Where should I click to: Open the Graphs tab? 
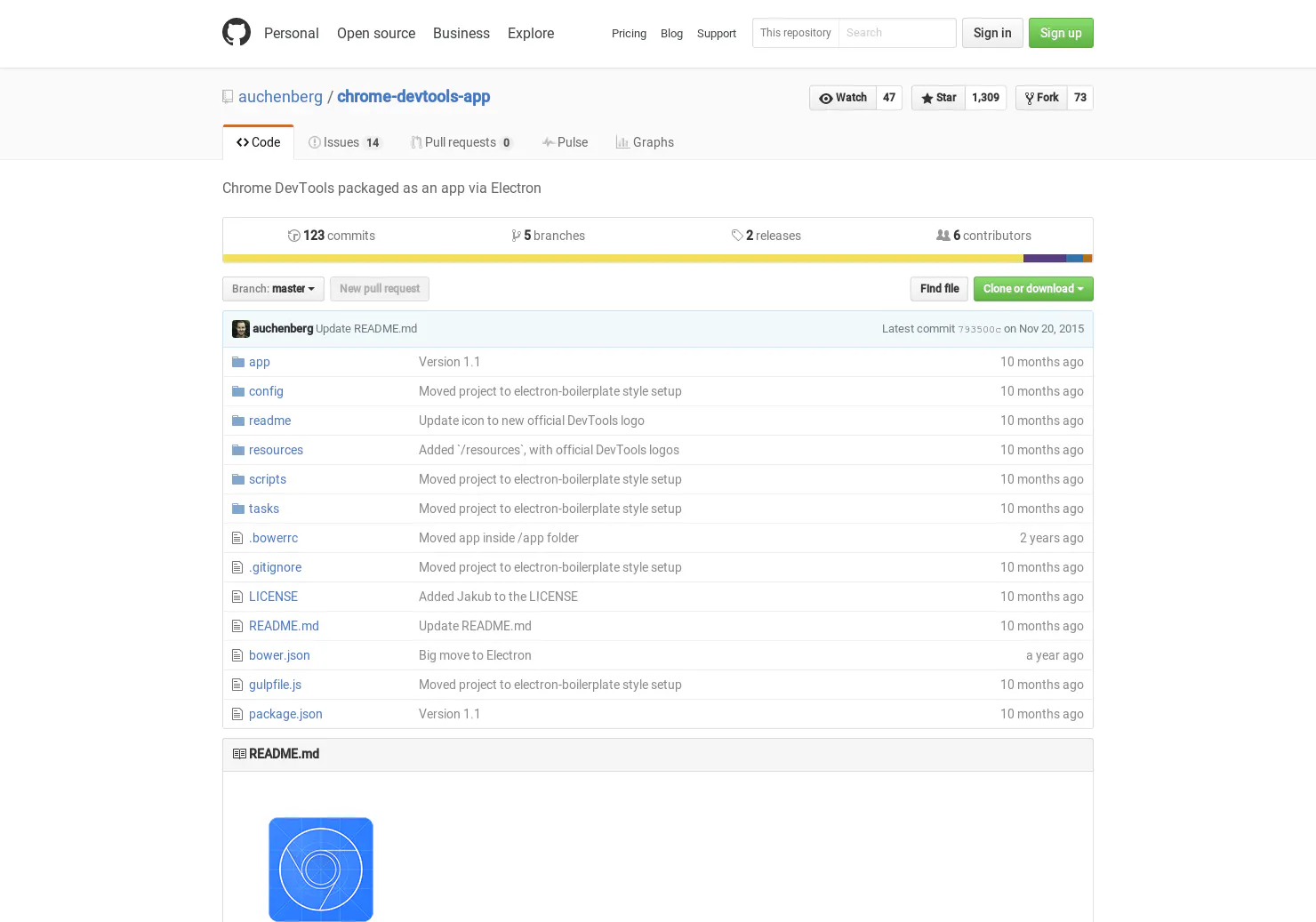click(645, 142)
